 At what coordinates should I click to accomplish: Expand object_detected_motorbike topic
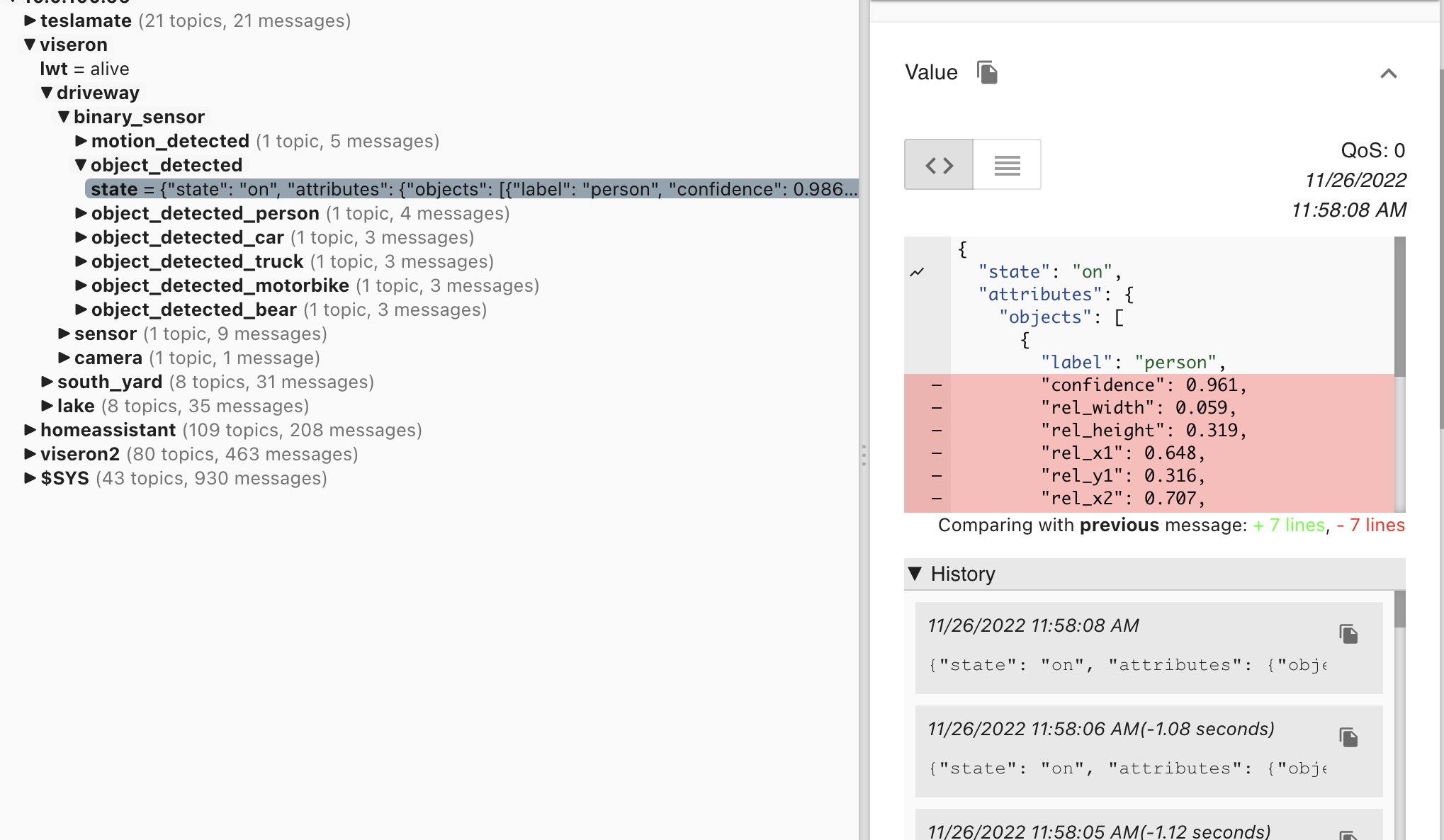point(81,285)
